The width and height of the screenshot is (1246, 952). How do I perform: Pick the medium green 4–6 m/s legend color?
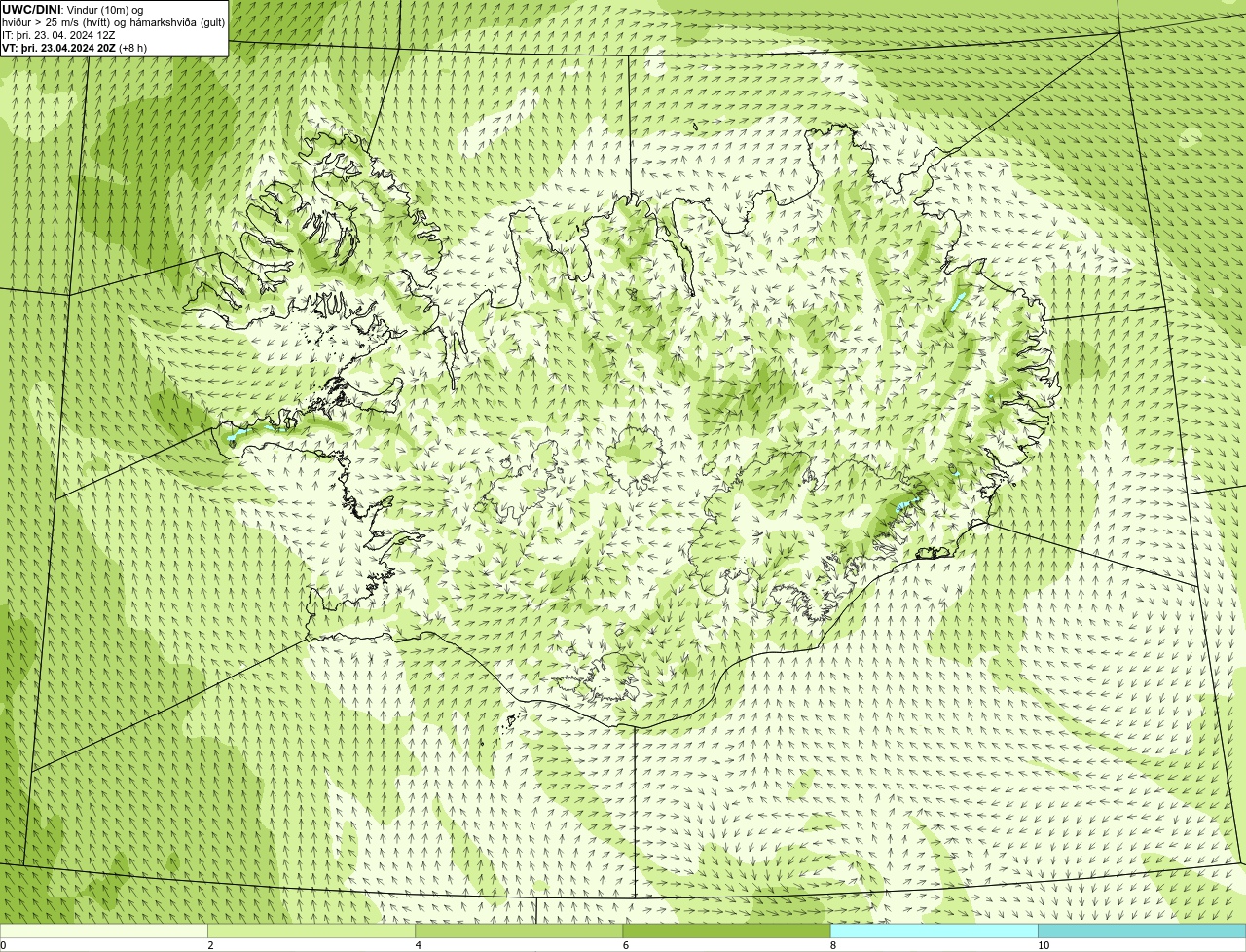[519, 932]
